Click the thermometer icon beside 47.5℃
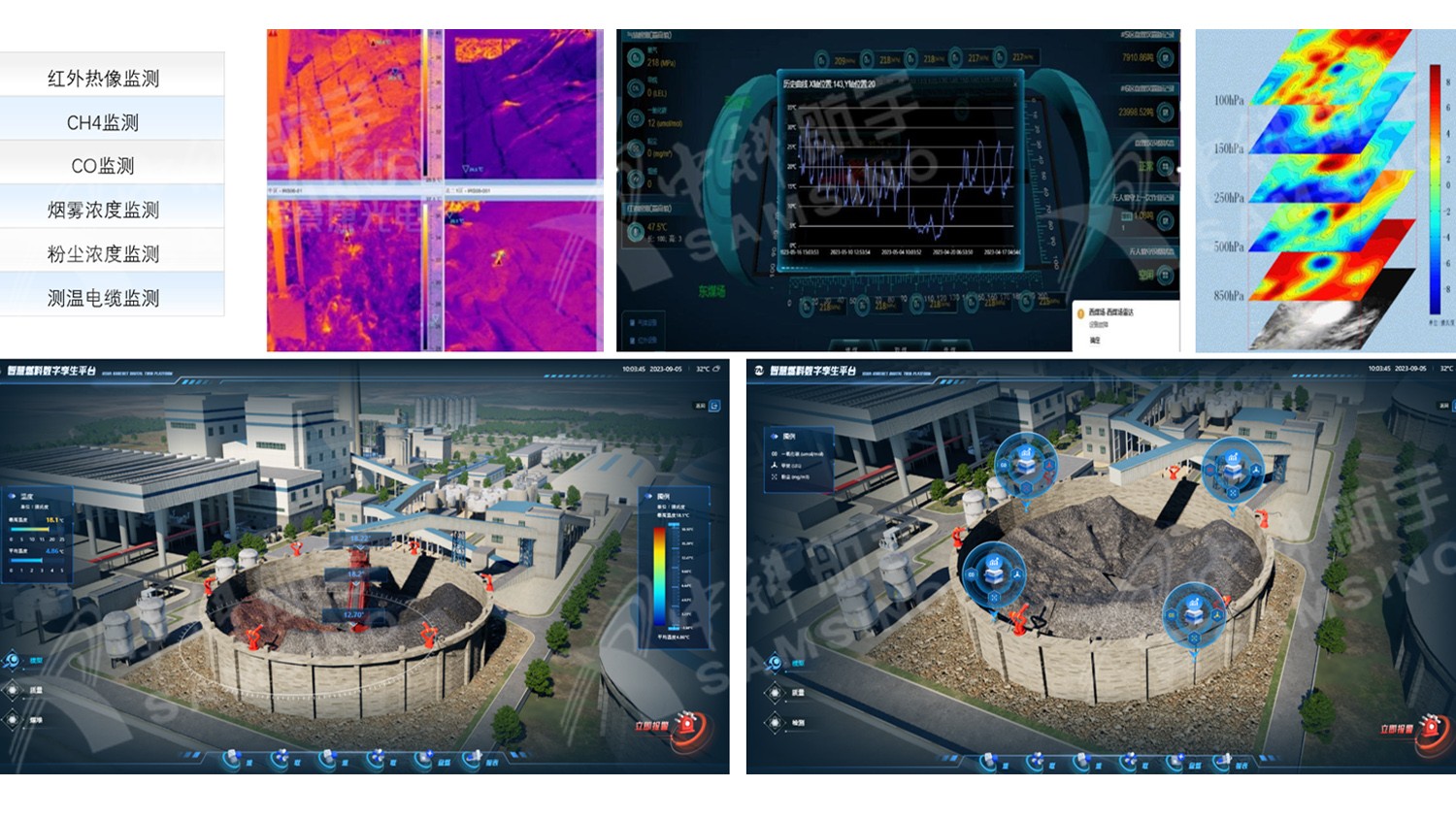This screenshot has width=1456, height=819. tap(636, 231)
